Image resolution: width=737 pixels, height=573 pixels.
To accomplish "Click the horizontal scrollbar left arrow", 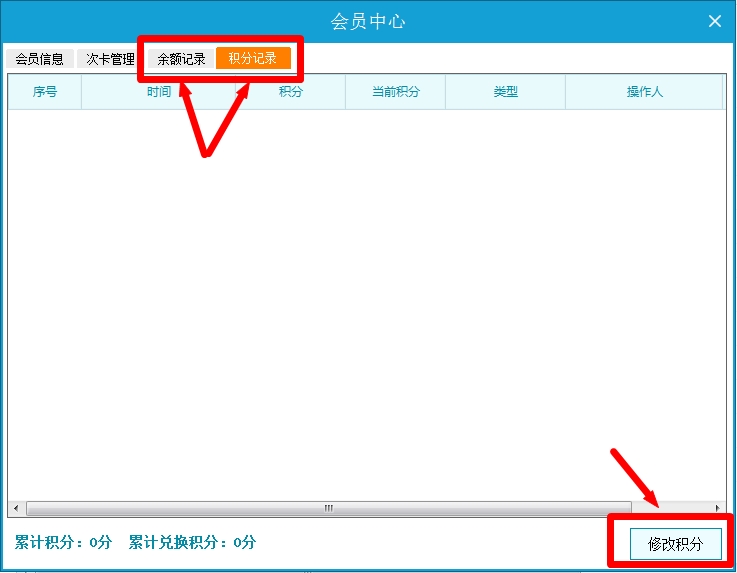I will pos(14,508).
